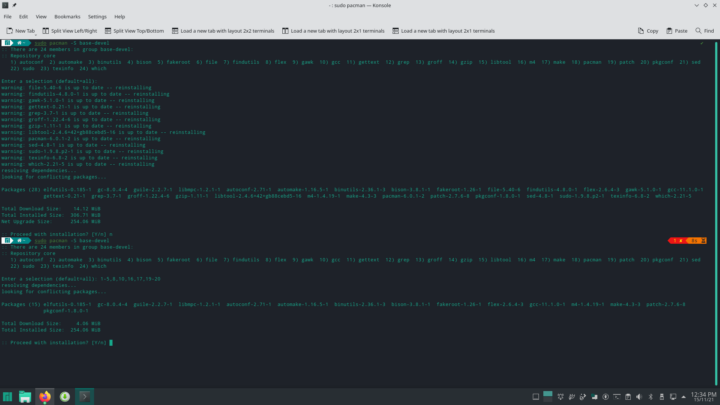This screenshot has width=720, height=405.
Task: Expand hidden system tray icons arrow
Action: coord(684,397)
